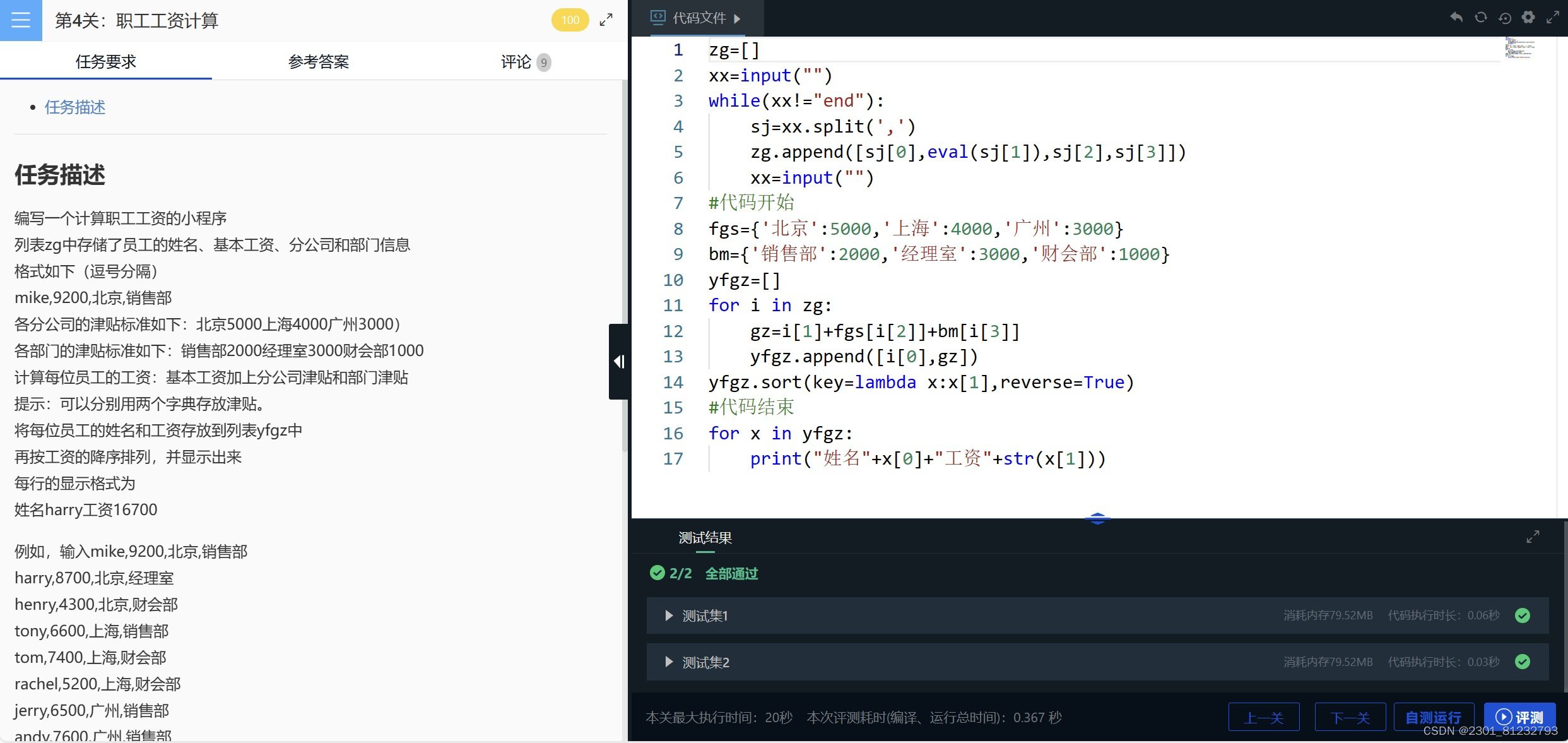Open the hamburger menu
Viewport: 1568px width, 743px height.
[21, 20]
